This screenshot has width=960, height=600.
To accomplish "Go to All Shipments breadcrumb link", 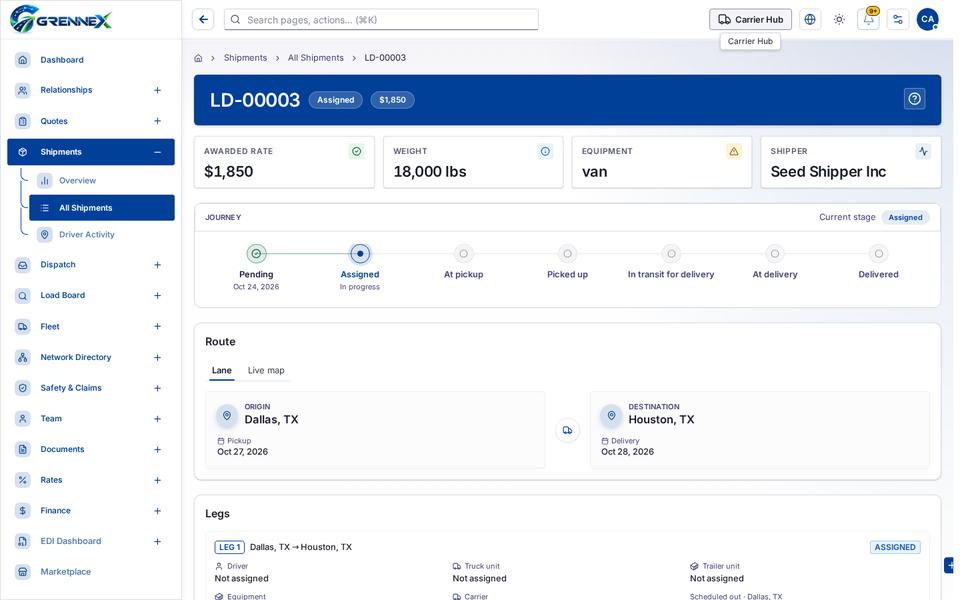I will 315,58.
